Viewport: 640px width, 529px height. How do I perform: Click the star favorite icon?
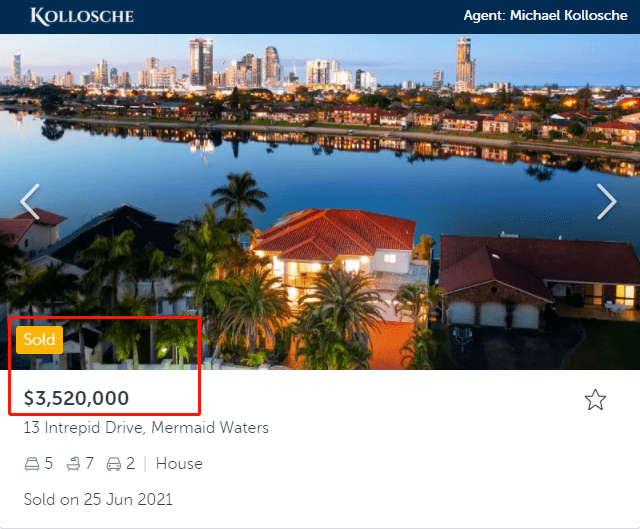pyautogui.click(x=595, y=400)
